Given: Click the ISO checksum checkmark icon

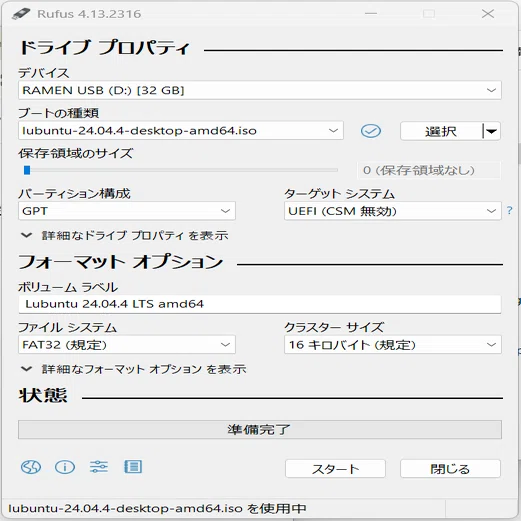Looking at the screenshot, I should [x=371, y=131].
